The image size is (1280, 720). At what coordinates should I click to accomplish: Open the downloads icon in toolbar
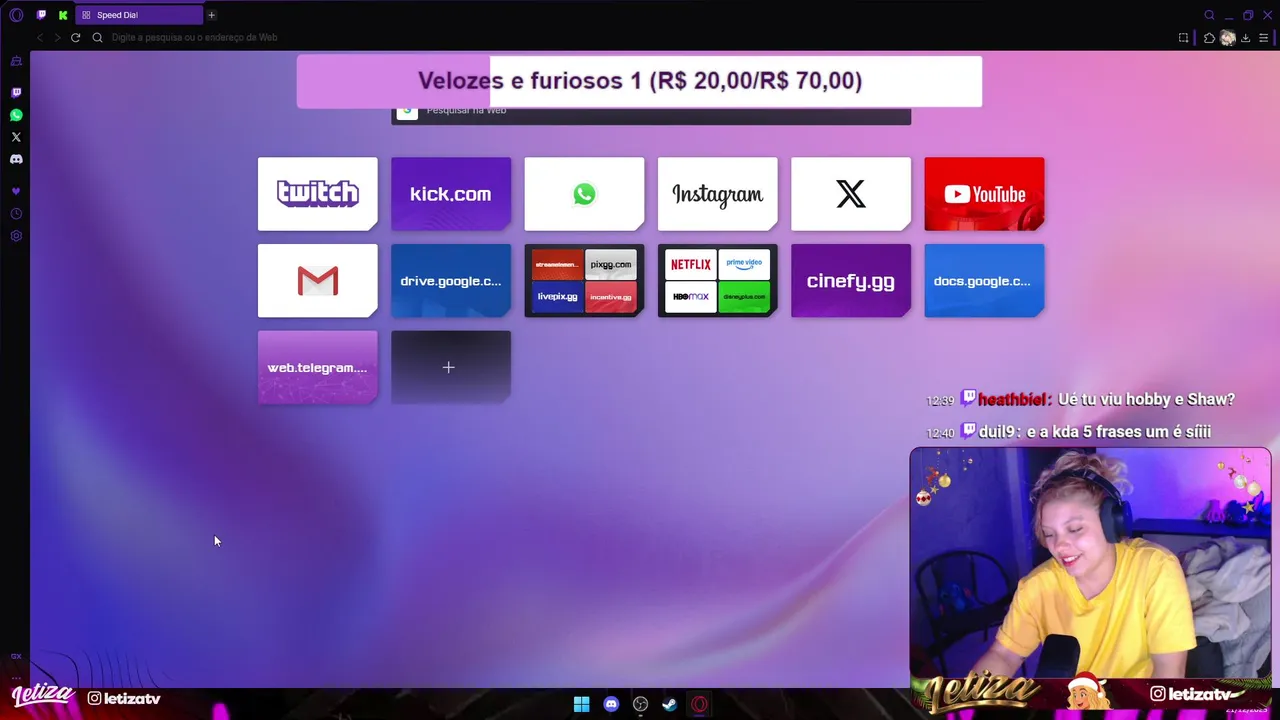click(x=1246, y=38)
